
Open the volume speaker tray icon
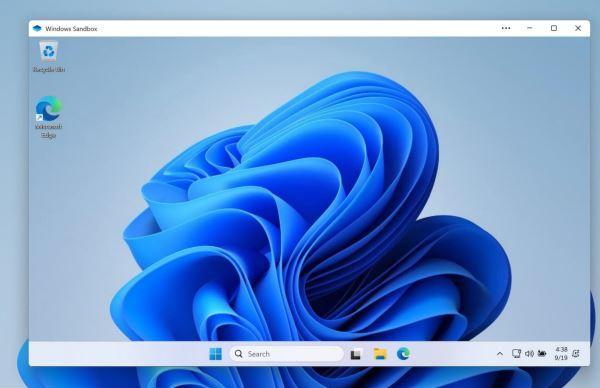(529, 354)
